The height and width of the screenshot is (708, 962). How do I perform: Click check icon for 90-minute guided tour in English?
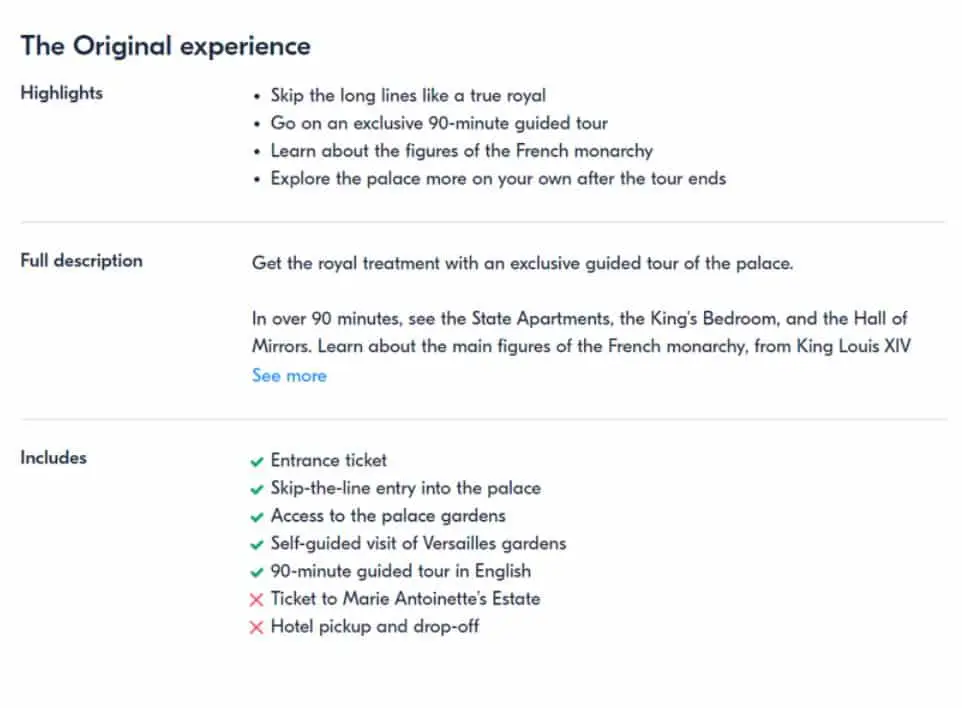(x=256, y=572)
